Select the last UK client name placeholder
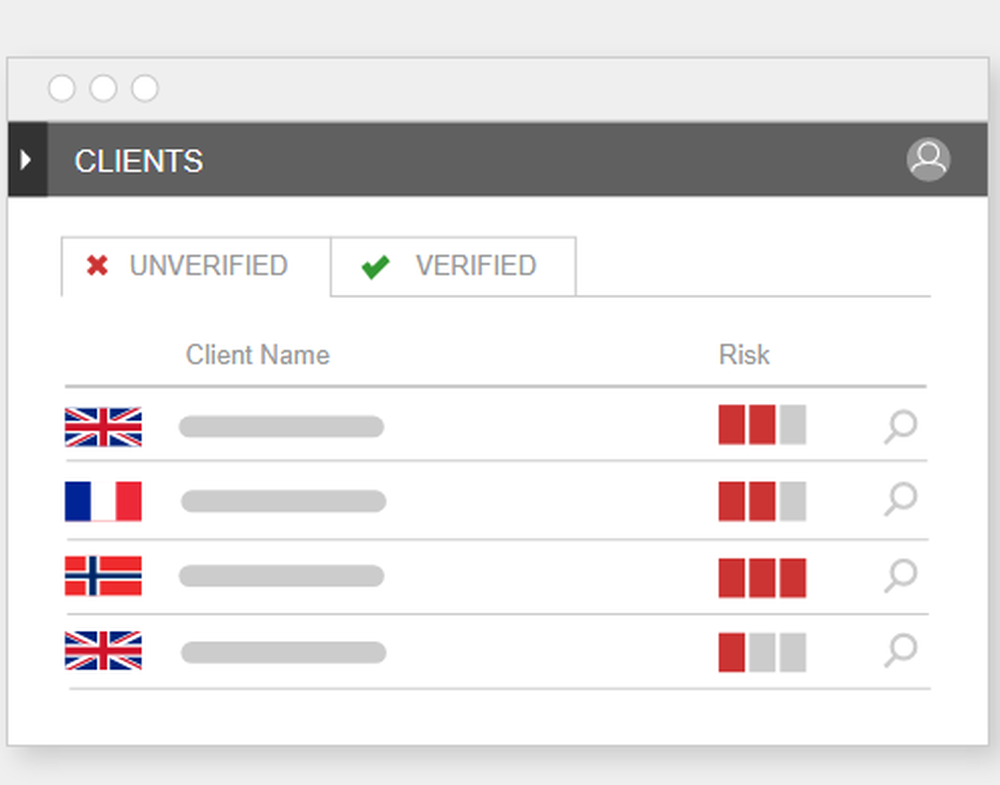This screenshot has height=785, width=1000. point(284,652)
